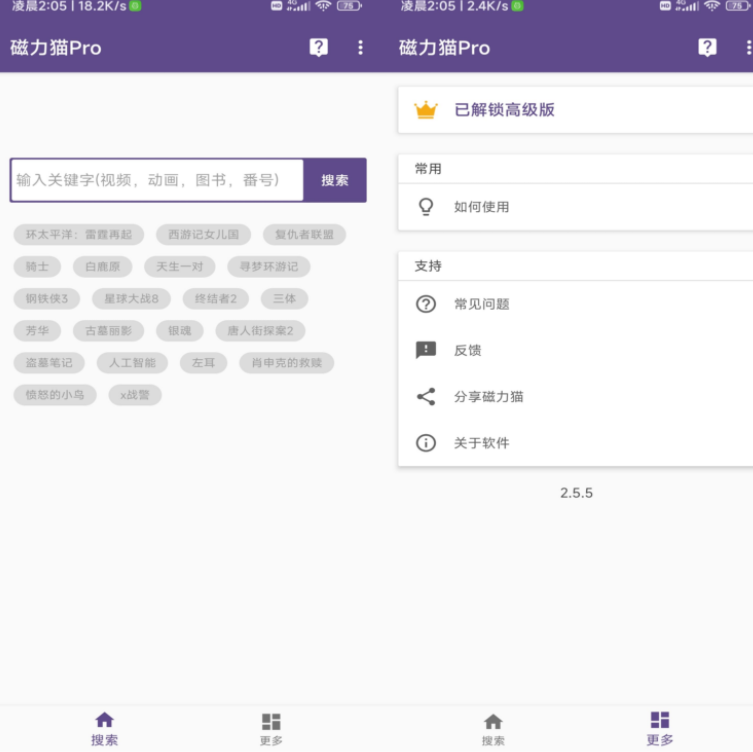
Task: Open the 已解锁高级版 premium card
Action: (x=575, y=110)
